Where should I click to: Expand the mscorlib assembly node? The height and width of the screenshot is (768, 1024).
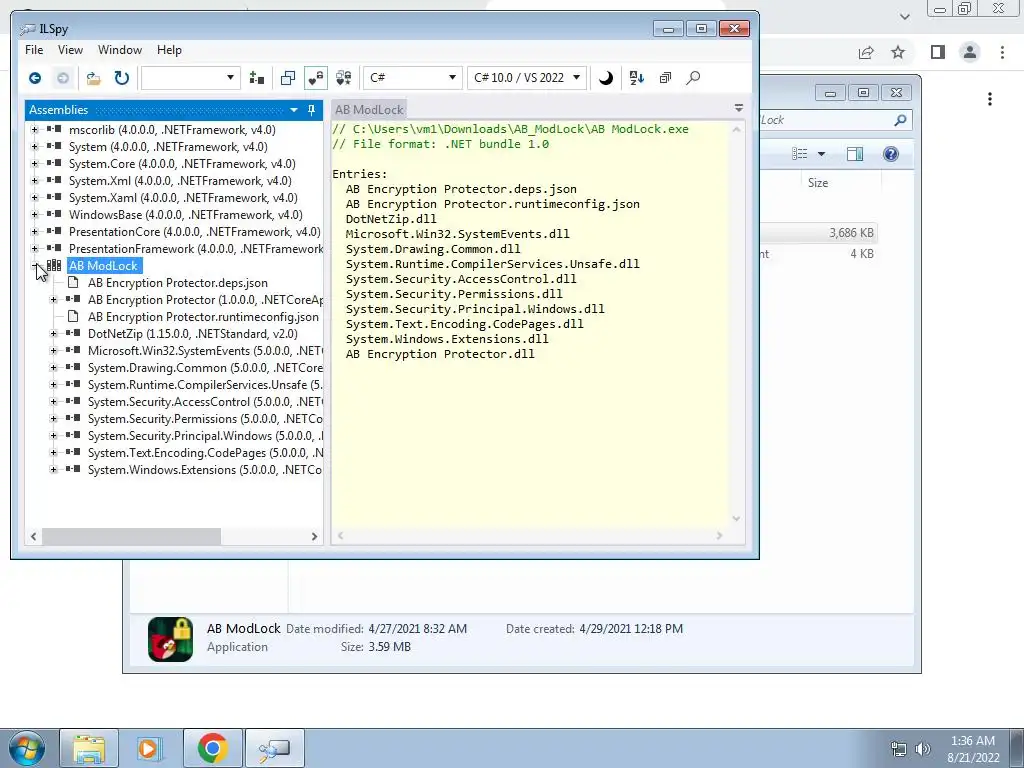tap(35, 129)
